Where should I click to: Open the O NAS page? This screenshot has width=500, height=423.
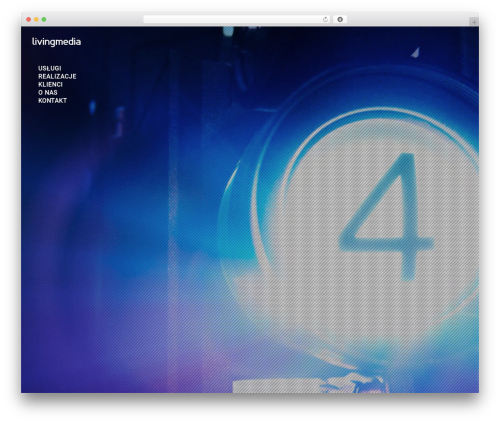(48, 92)
